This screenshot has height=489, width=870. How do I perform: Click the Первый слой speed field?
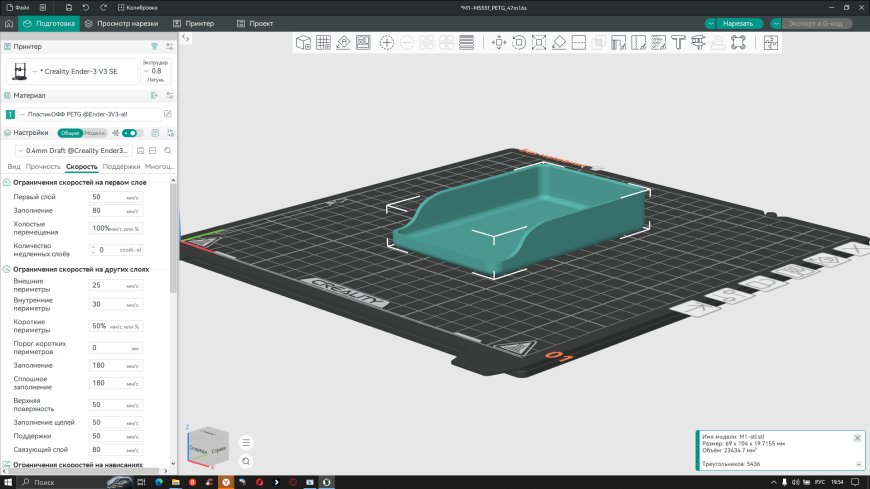pos(115,197)
